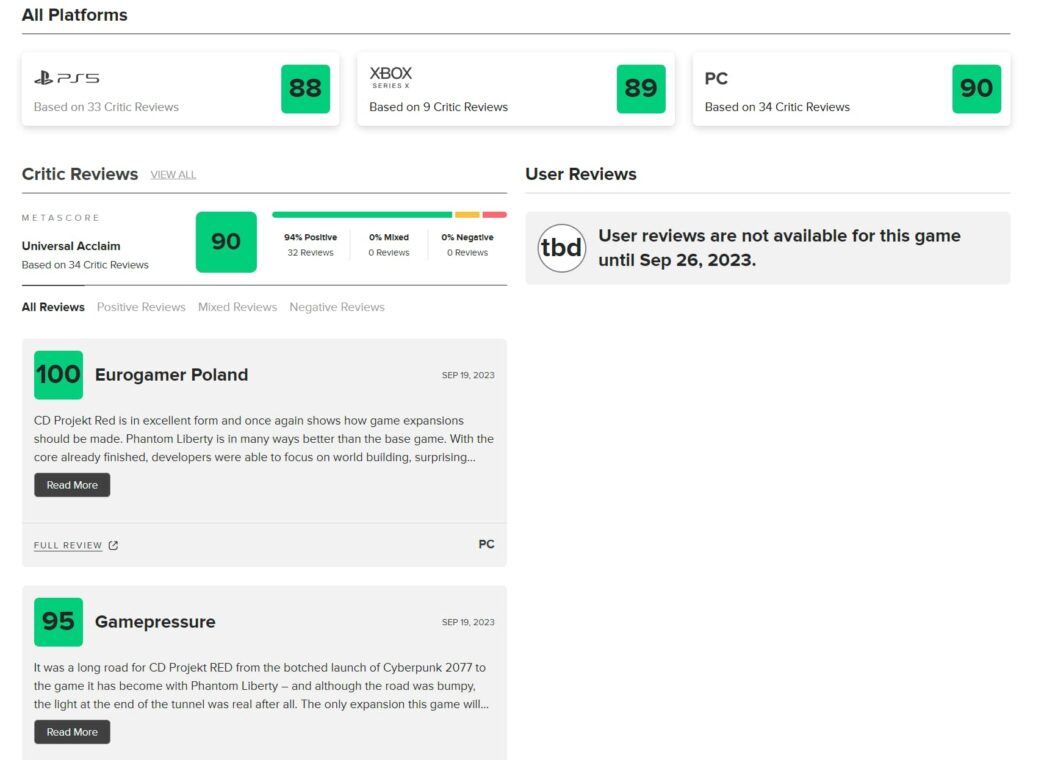The width and height of the screenshot is (1044, 760).
Task: Open PC platform score 90 badge
Action: point(977,89)
